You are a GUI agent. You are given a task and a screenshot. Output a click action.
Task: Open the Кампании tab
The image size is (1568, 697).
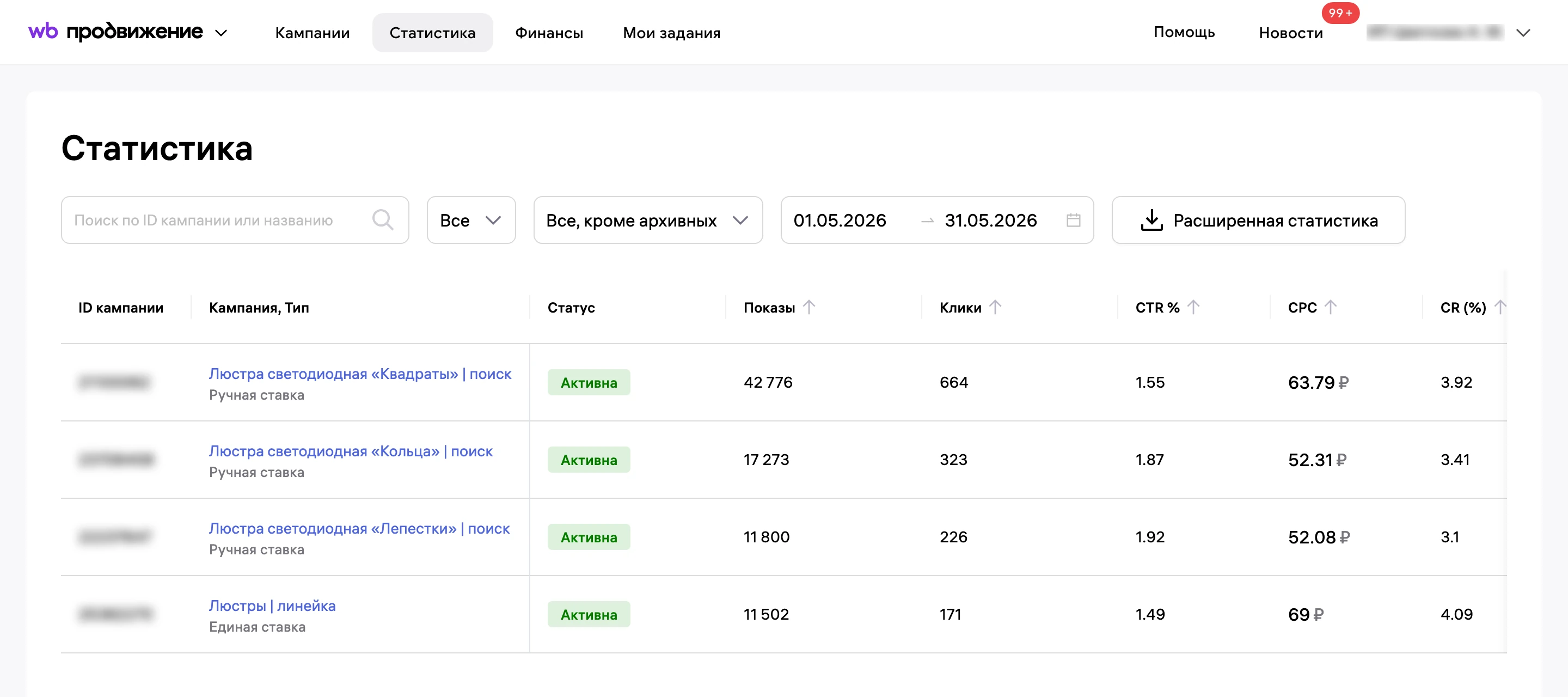tap(313, 33)
